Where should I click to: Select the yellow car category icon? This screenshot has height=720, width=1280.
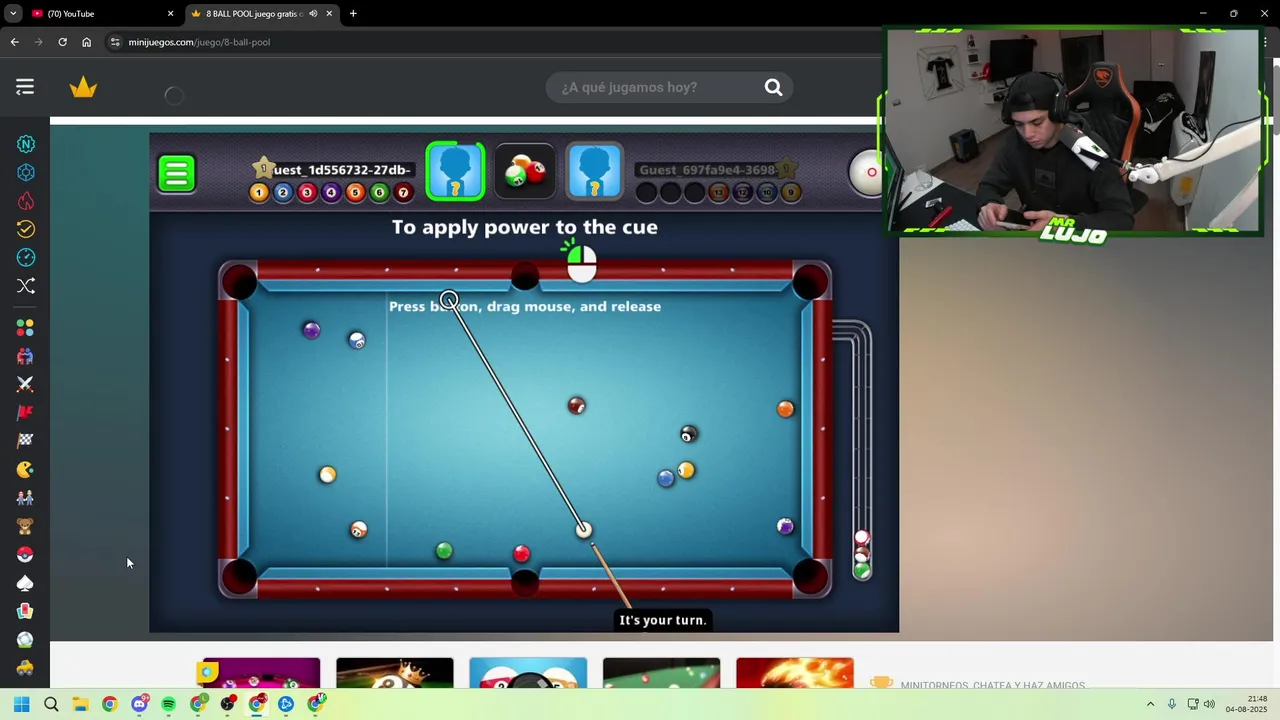[x=25, y=667]
